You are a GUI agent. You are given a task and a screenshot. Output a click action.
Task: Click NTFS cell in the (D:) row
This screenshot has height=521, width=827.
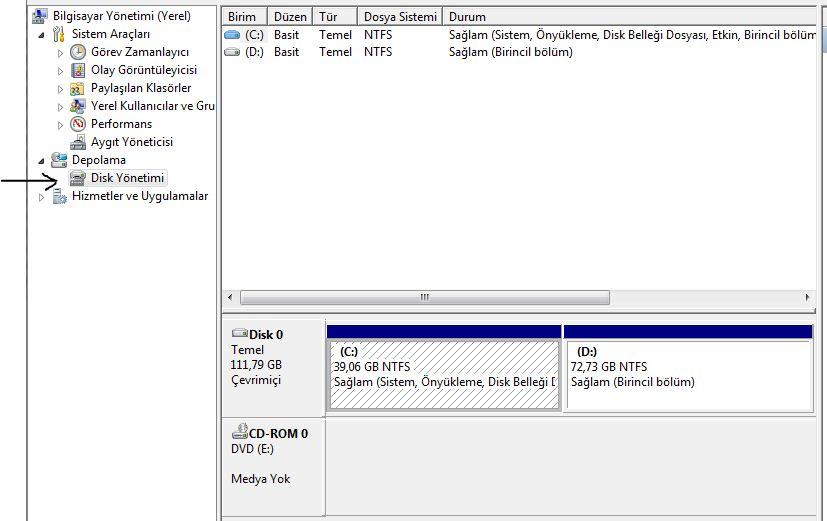pos(378,52)
